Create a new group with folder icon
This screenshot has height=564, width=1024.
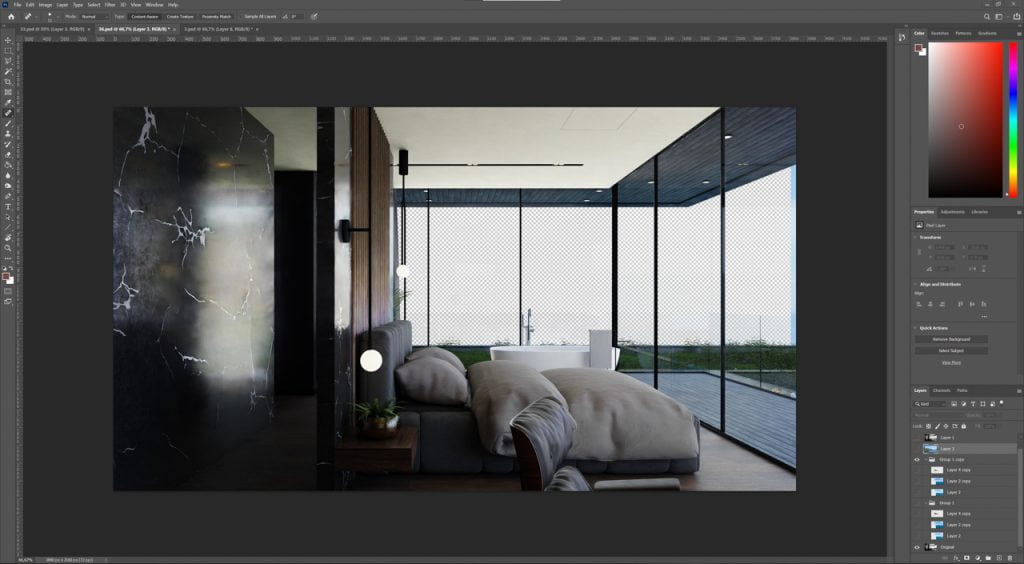tap(987, 557)
